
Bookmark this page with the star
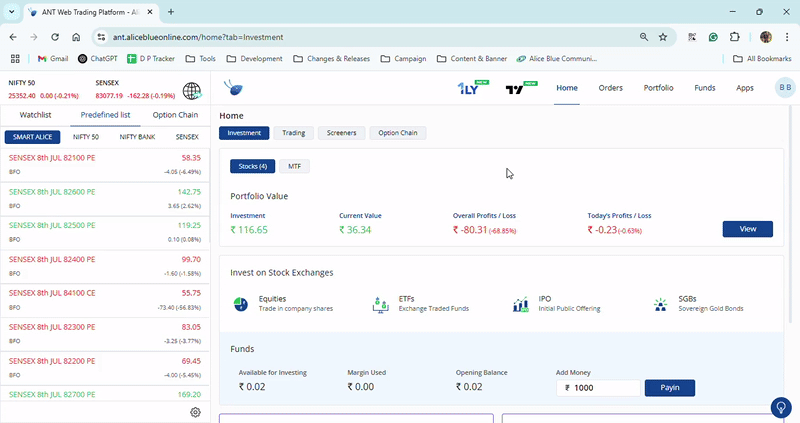[x=663, y=37]
